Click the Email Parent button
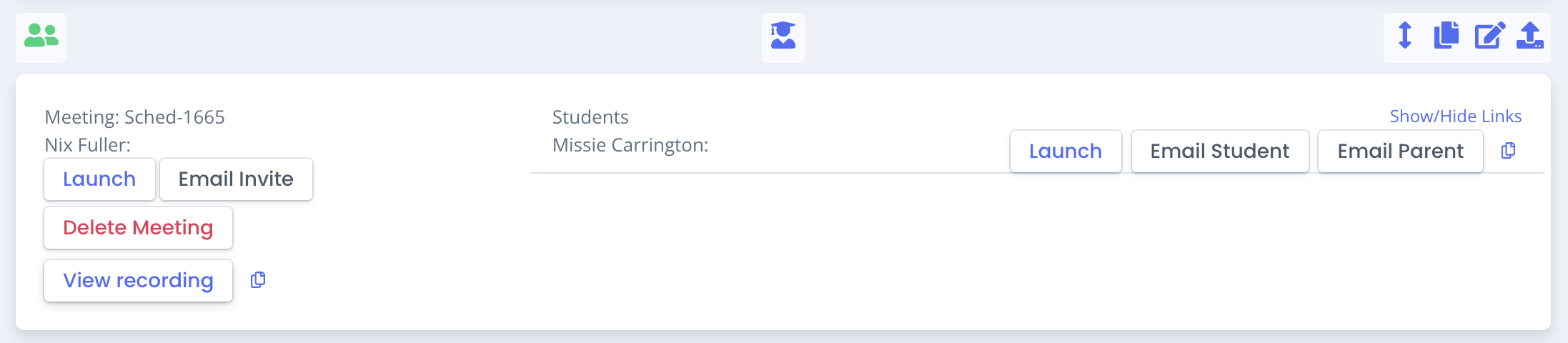Screen dimensions: 1568x343 (1400, 151)
